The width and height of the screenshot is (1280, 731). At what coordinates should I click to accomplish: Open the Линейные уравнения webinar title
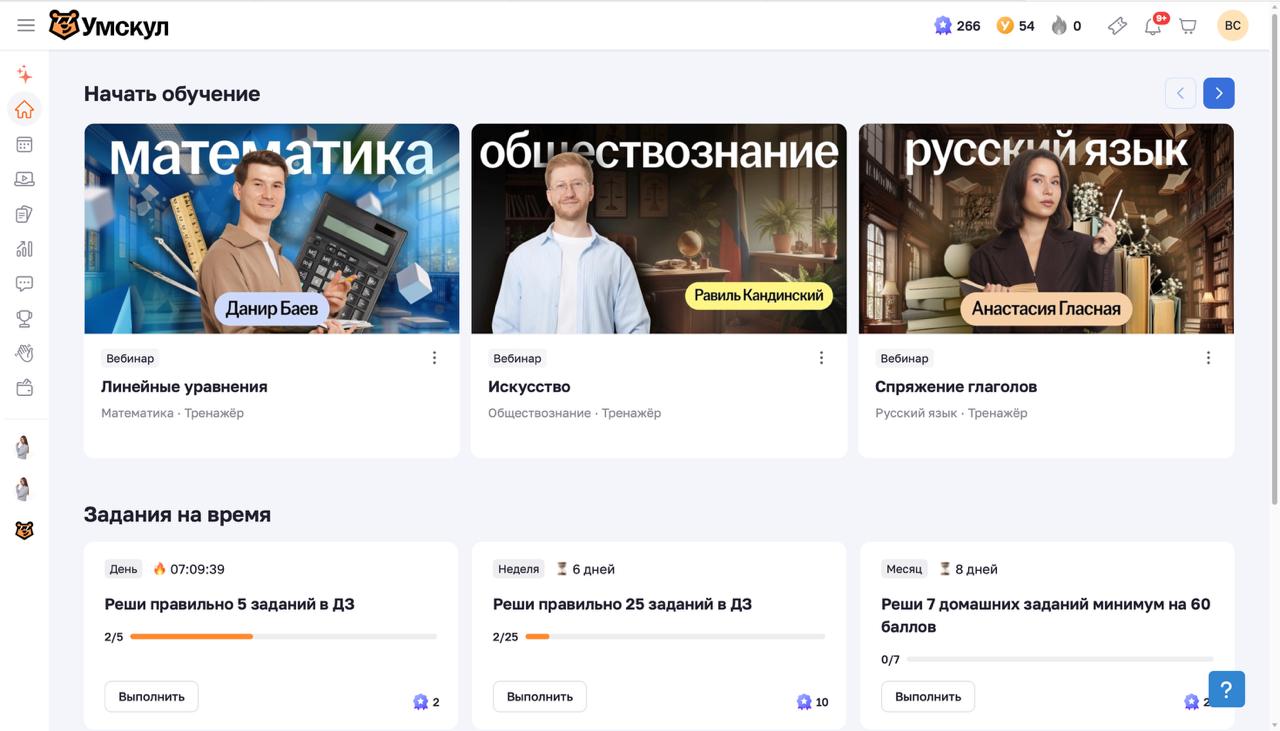tap(184, 387)
